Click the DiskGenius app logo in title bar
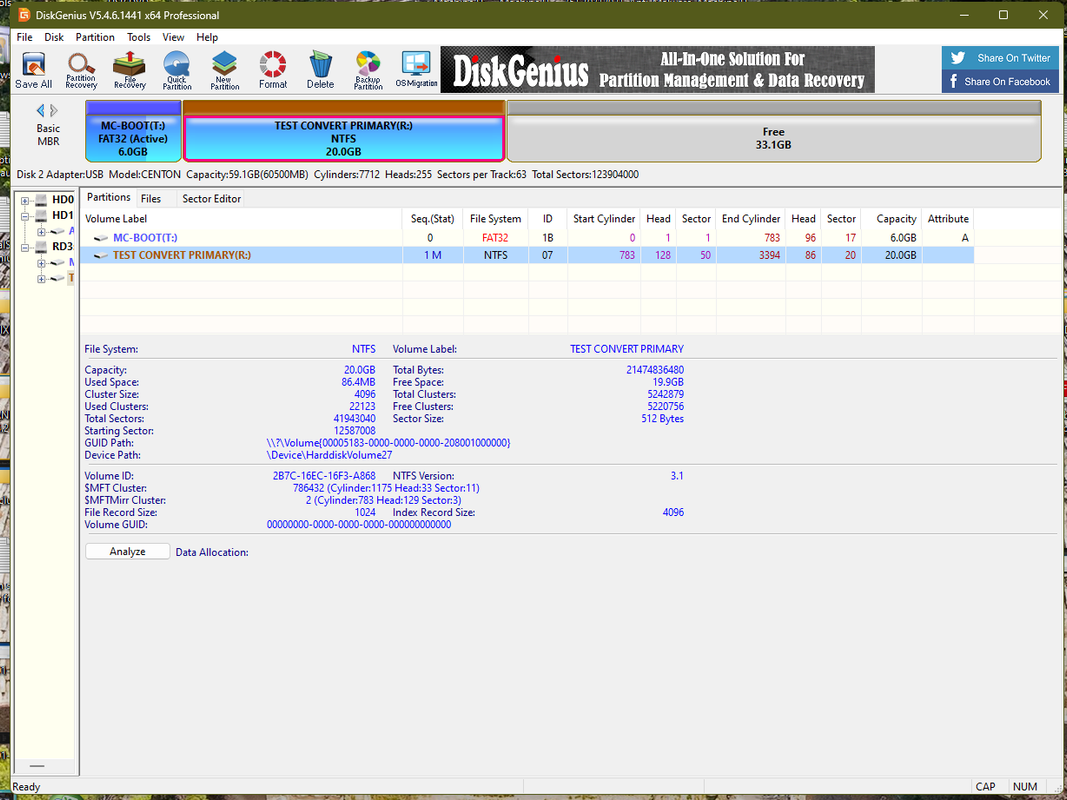The height and width of the screenshot is (800, 1067). tap(24, 15)
